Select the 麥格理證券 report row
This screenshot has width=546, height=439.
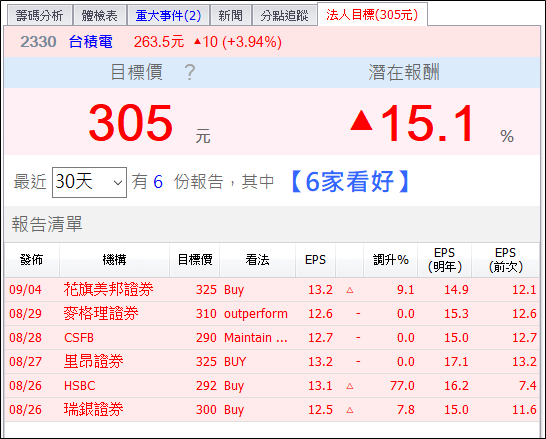point(272,314)
